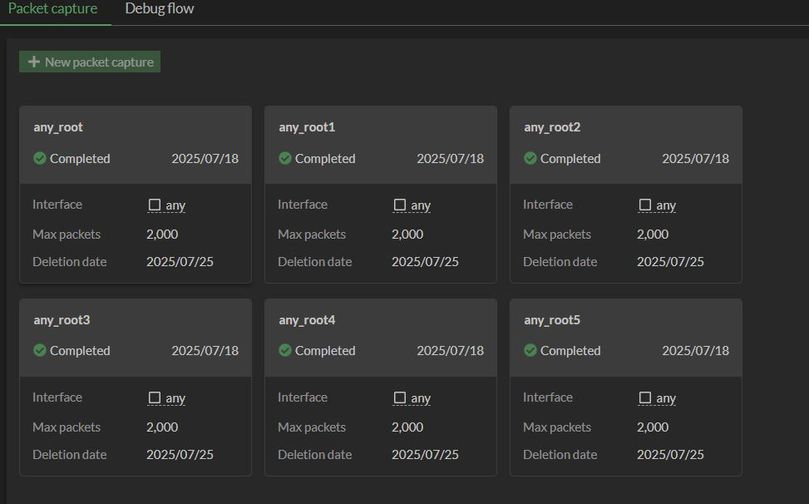Click the completed status icon on any_root4
Screen dimensions: 809x504
[285, 350]
